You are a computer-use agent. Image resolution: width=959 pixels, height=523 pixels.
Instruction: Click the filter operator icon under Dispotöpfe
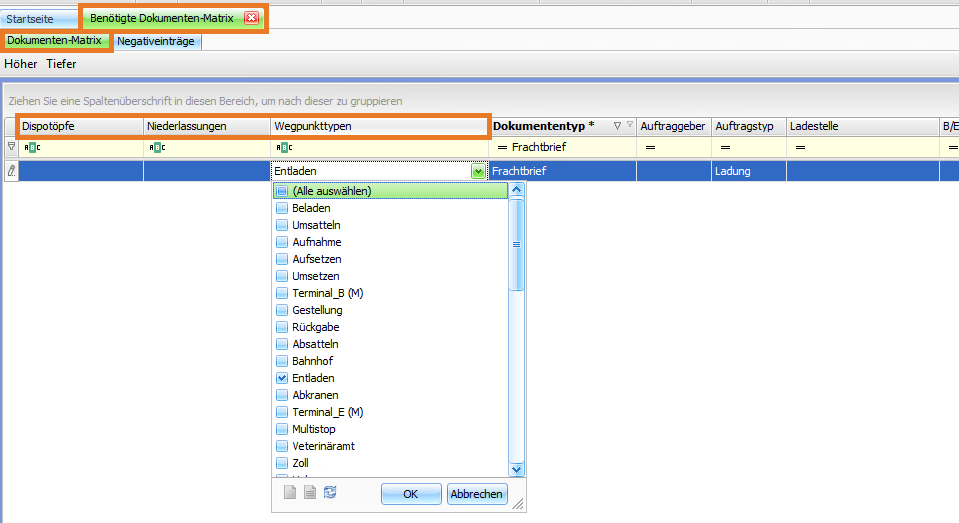(32, 148)
